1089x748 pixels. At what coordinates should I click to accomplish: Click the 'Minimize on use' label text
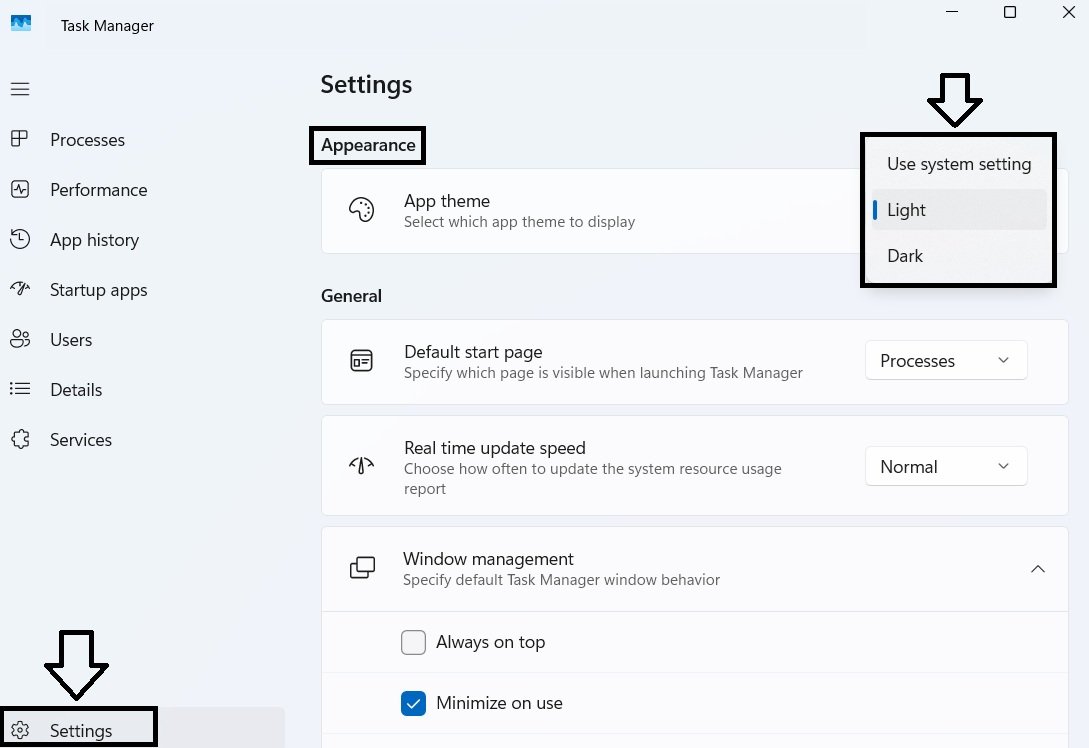pyautogui.click(x=499, y=703)
